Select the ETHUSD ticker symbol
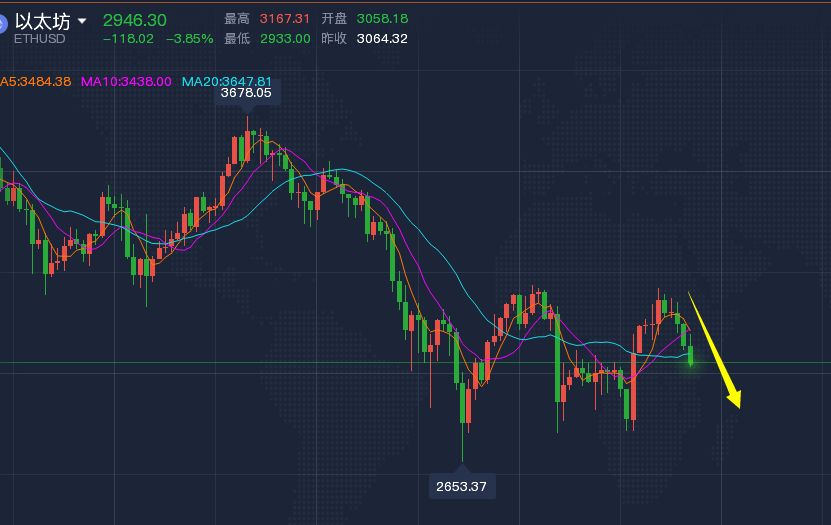Screen dimensions: 831x525 coord(40,39)
